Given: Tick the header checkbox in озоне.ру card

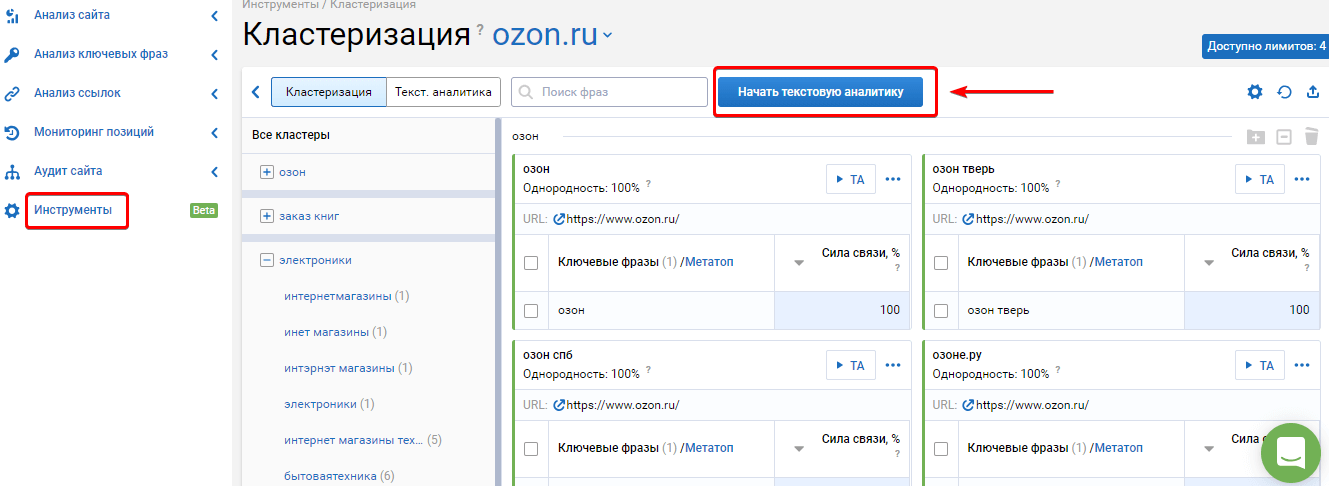Looking at the screenshot, I should click(941, 449).
